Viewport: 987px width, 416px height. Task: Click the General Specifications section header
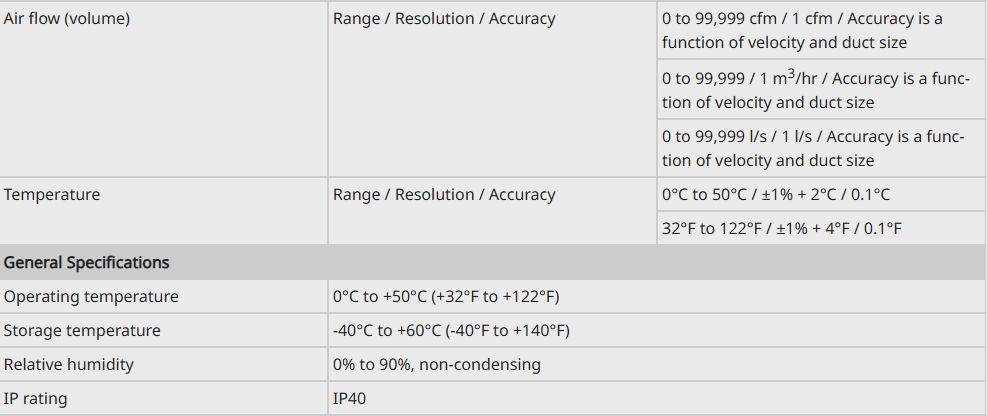pyautogui.click(x=87, y=263)
